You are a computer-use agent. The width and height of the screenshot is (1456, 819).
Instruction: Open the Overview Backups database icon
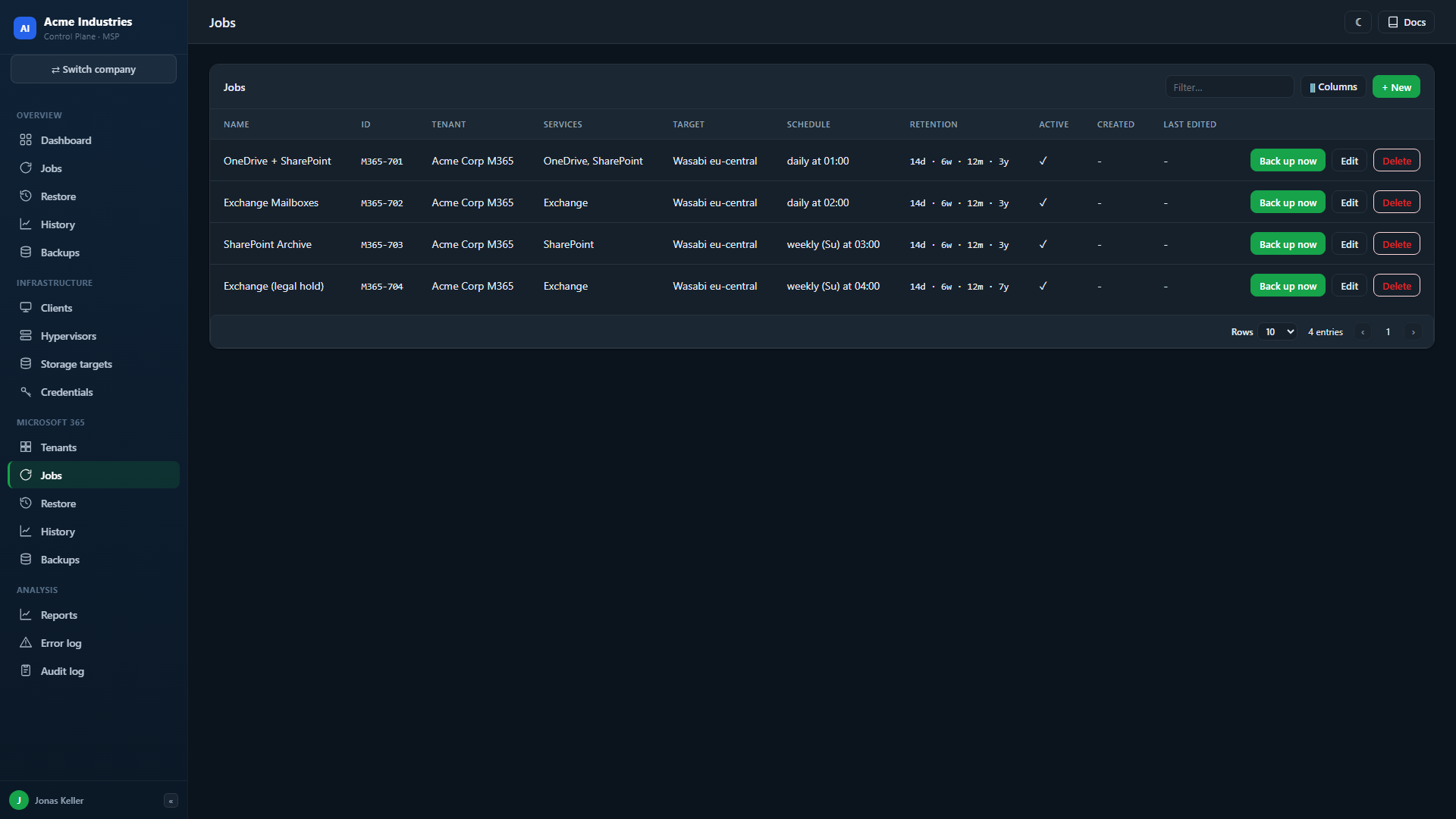tap(26, 253)
